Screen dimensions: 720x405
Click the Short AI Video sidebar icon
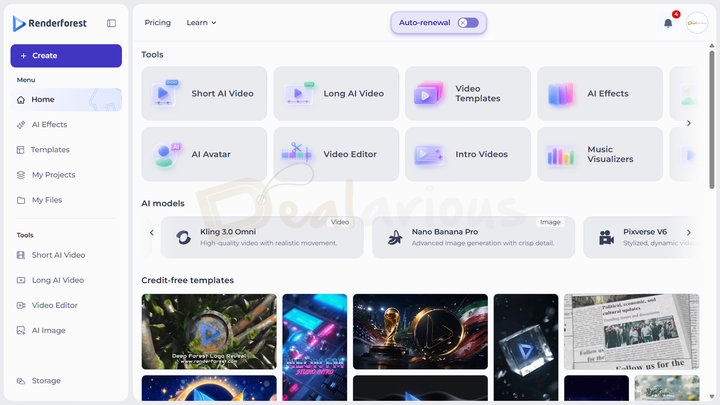point(21,255)
